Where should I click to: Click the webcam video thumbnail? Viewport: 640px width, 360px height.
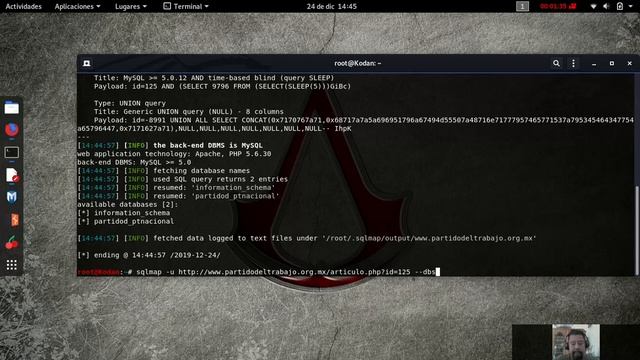[x=576, y=342]
